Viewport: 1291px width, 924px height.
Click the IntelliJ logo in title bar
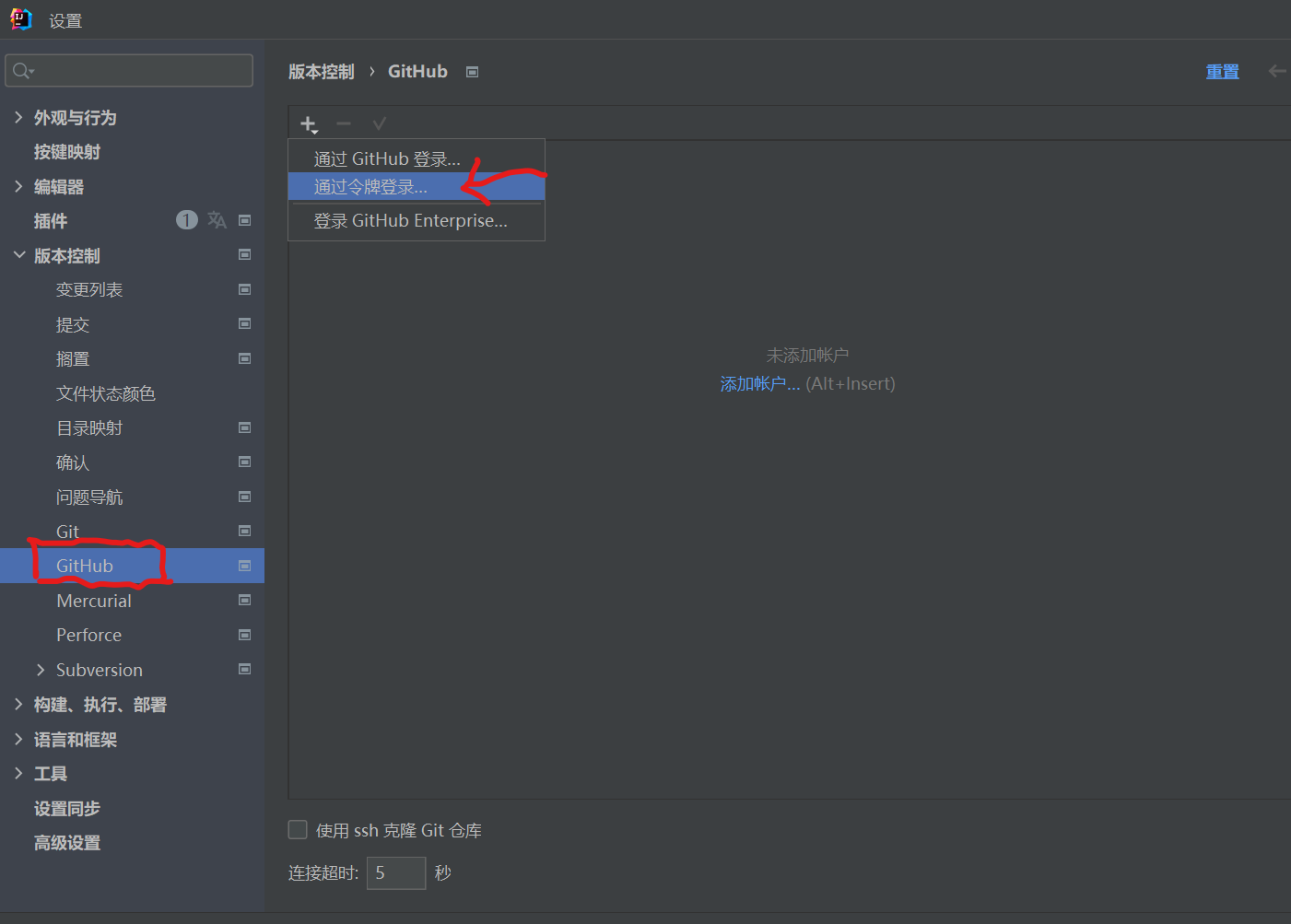(20, 19)
